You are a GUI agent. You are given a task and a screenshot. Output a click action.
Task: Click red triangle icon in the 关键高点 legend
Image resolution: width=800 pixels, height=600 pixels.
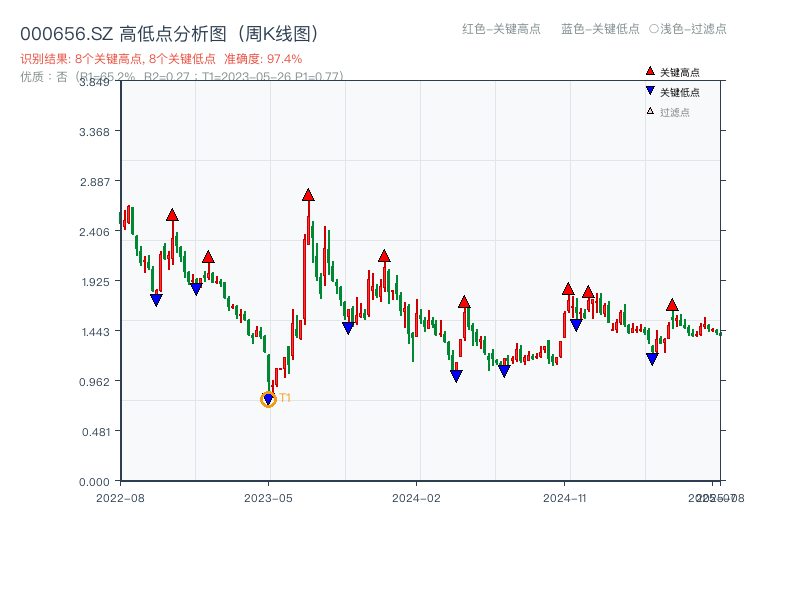coord(650,71)
